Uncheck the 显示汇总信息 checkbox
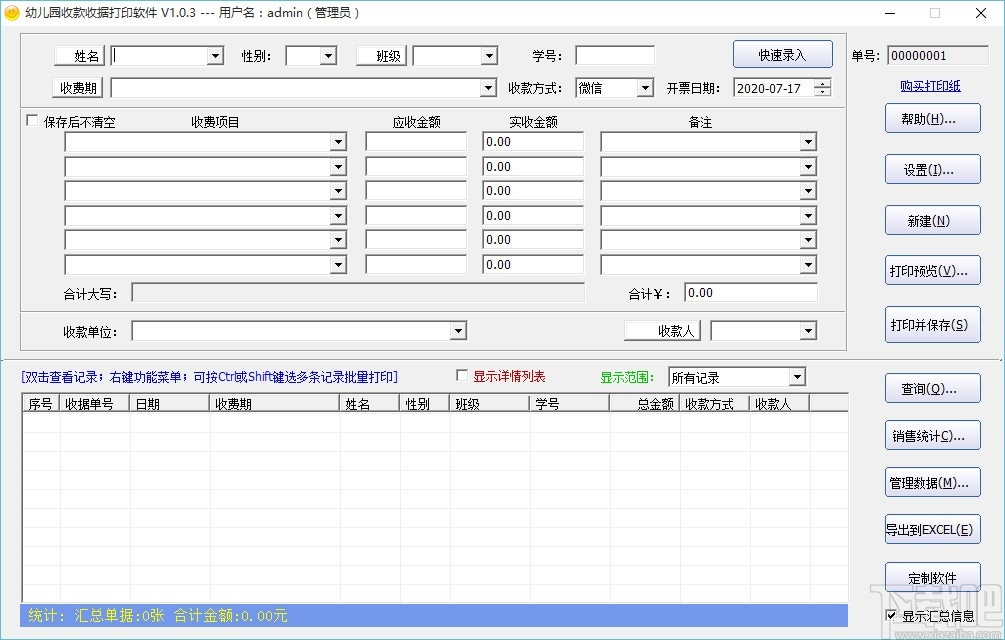 point(890,617)
